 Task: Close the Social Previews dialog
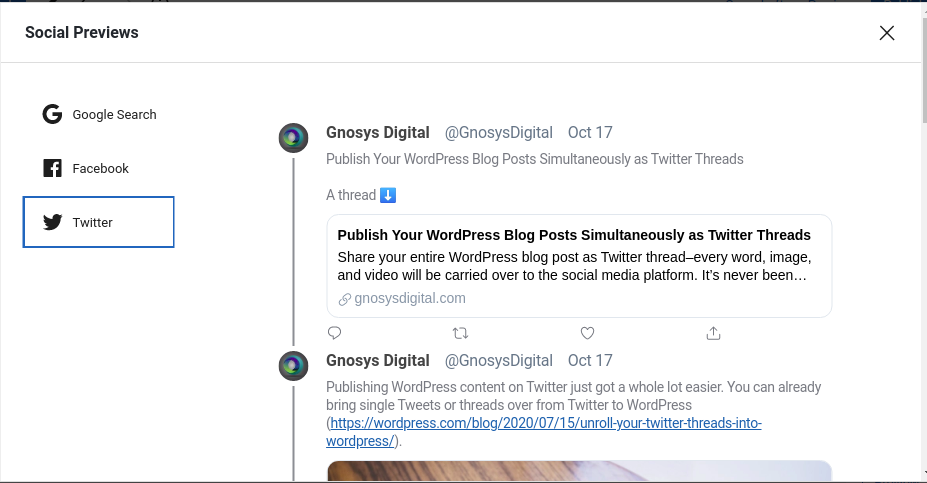[887, 33]
